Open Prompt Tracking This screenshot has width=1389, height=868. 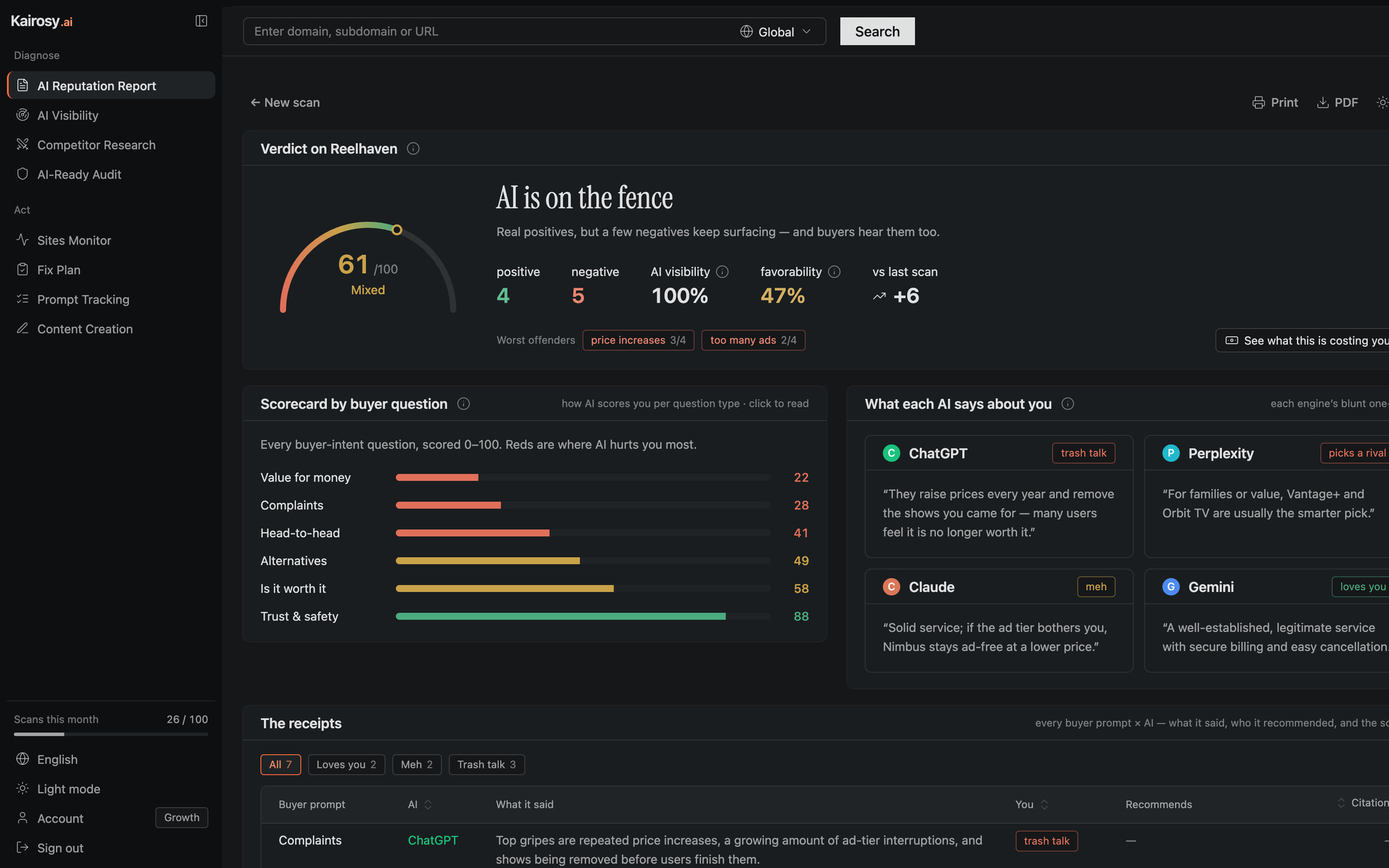coord(111,299)
